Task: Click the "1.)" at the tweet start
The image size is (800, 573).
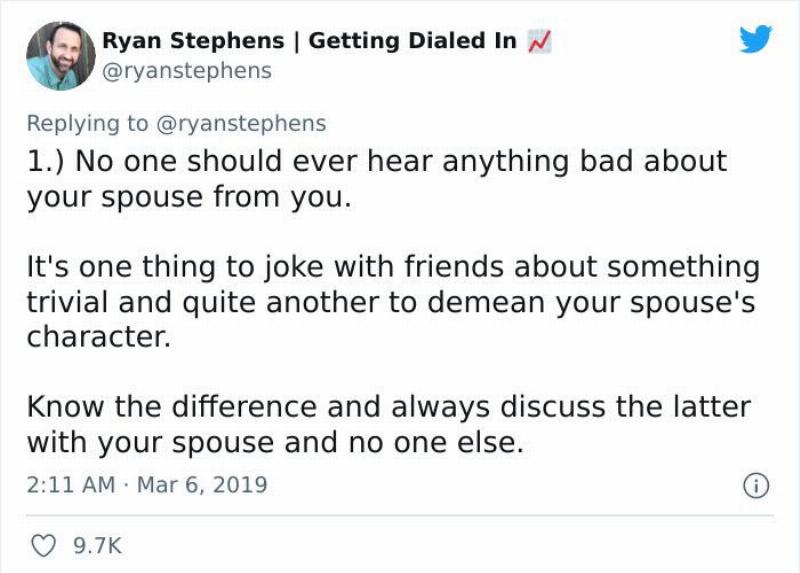Action: [x=46, y=161]
